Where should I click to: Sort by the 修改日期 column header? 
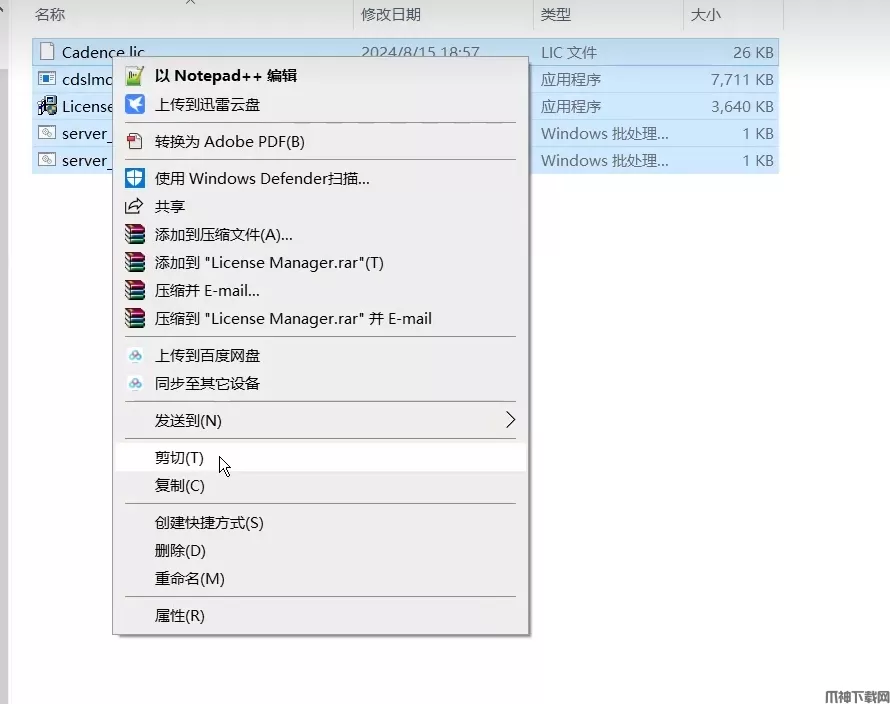tap(391, 14)
